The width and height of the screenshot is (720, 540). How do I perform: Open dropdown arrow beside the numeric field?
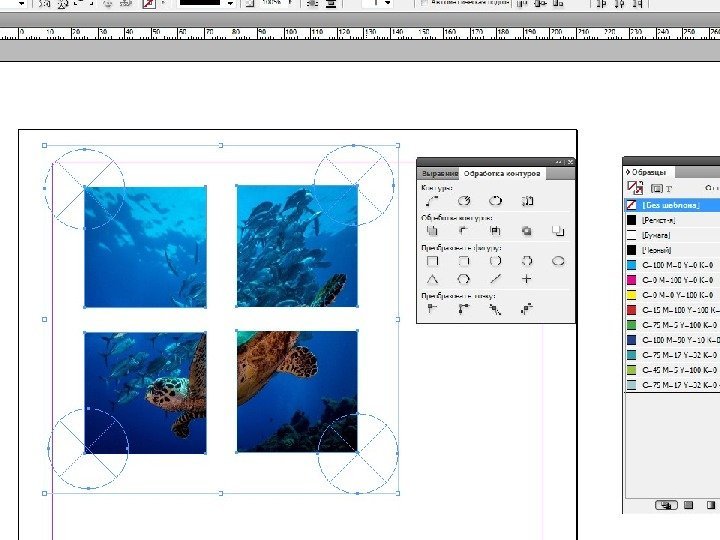[388, 4]
